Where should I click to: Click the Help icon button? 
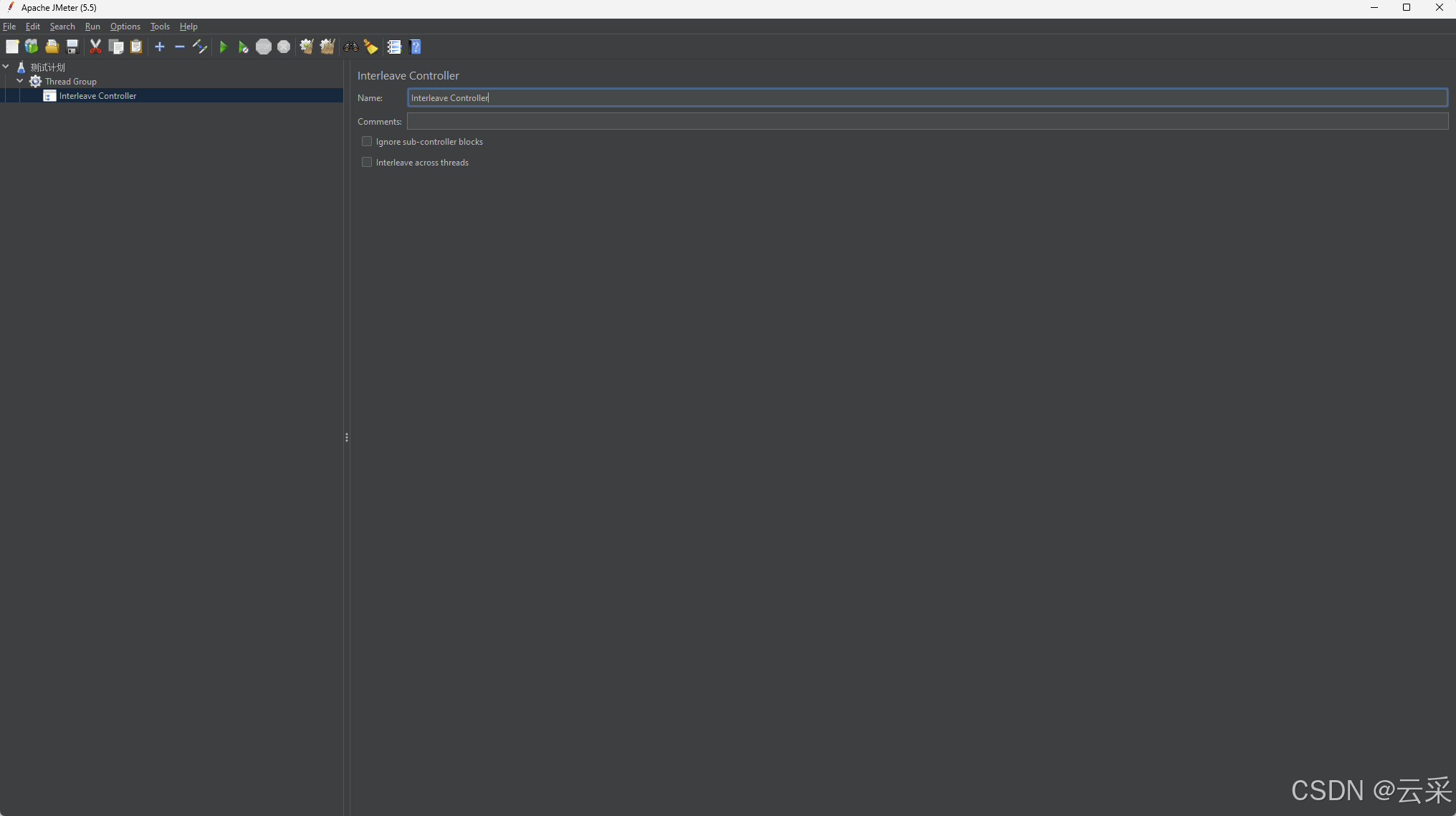click(x=416, y=47)
